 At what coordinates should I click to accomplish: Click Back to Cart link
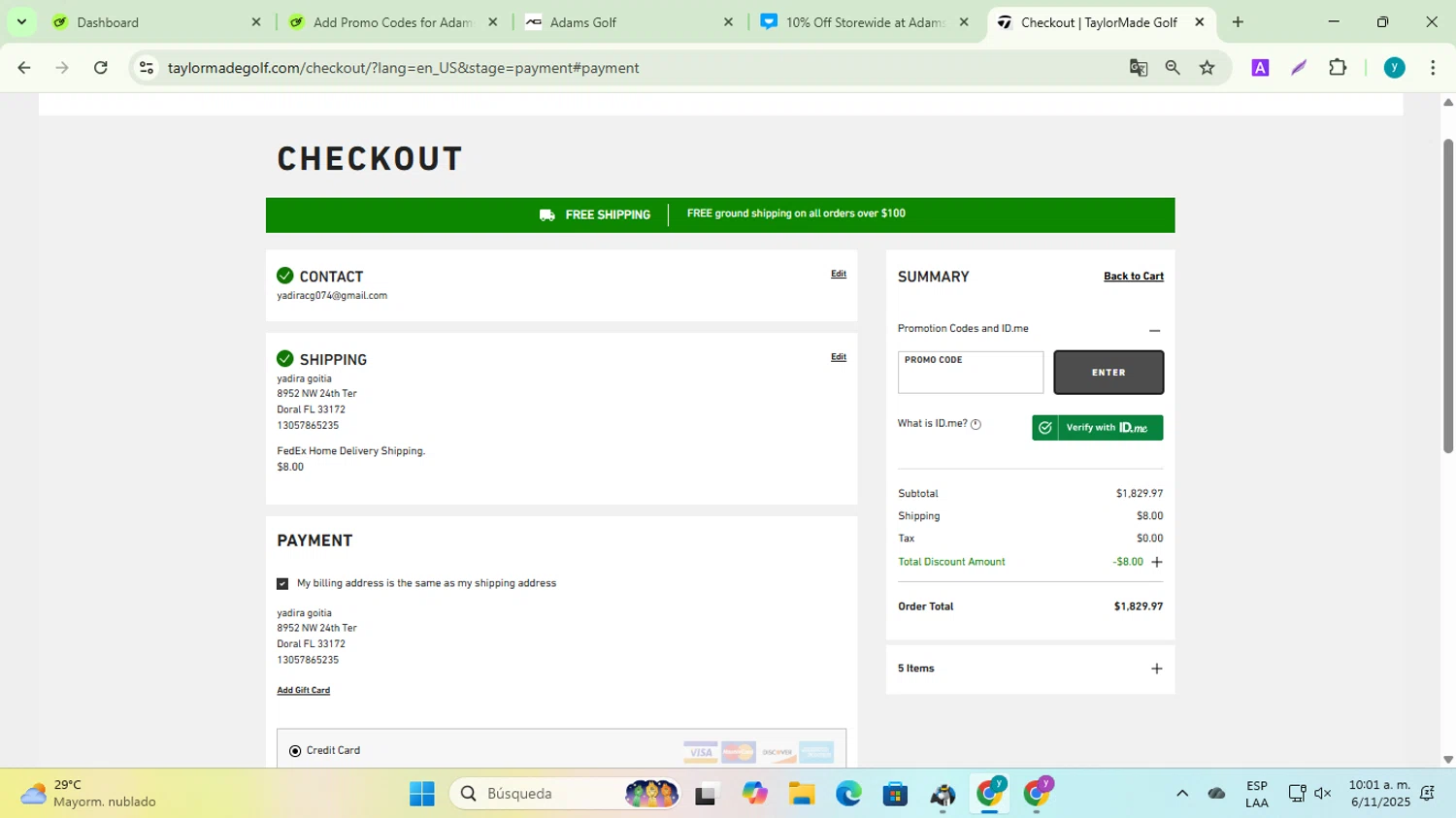pos(1134,277)
